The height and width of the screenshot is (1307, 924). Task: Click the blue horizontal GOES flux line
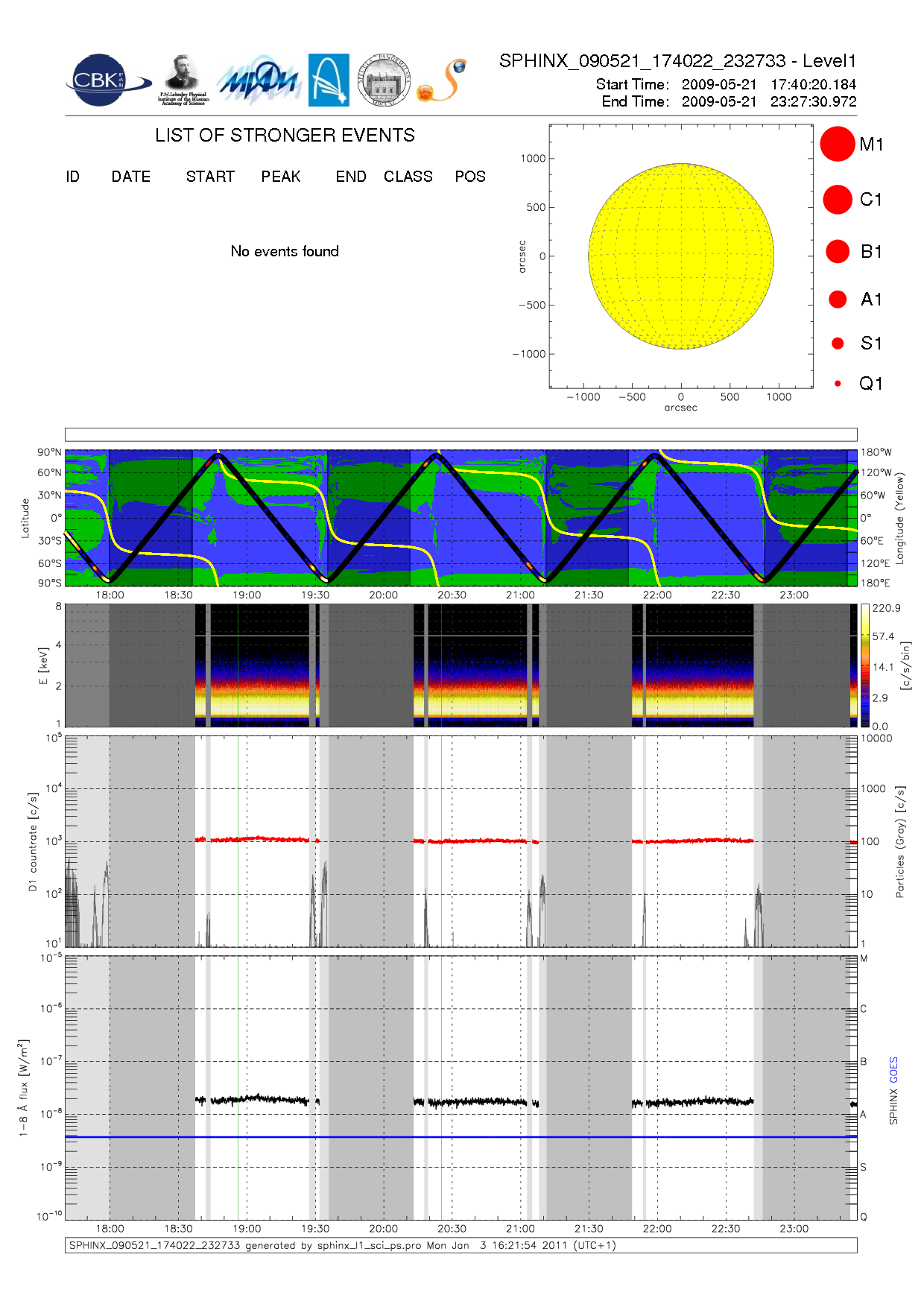click(x=461, y=1137)
